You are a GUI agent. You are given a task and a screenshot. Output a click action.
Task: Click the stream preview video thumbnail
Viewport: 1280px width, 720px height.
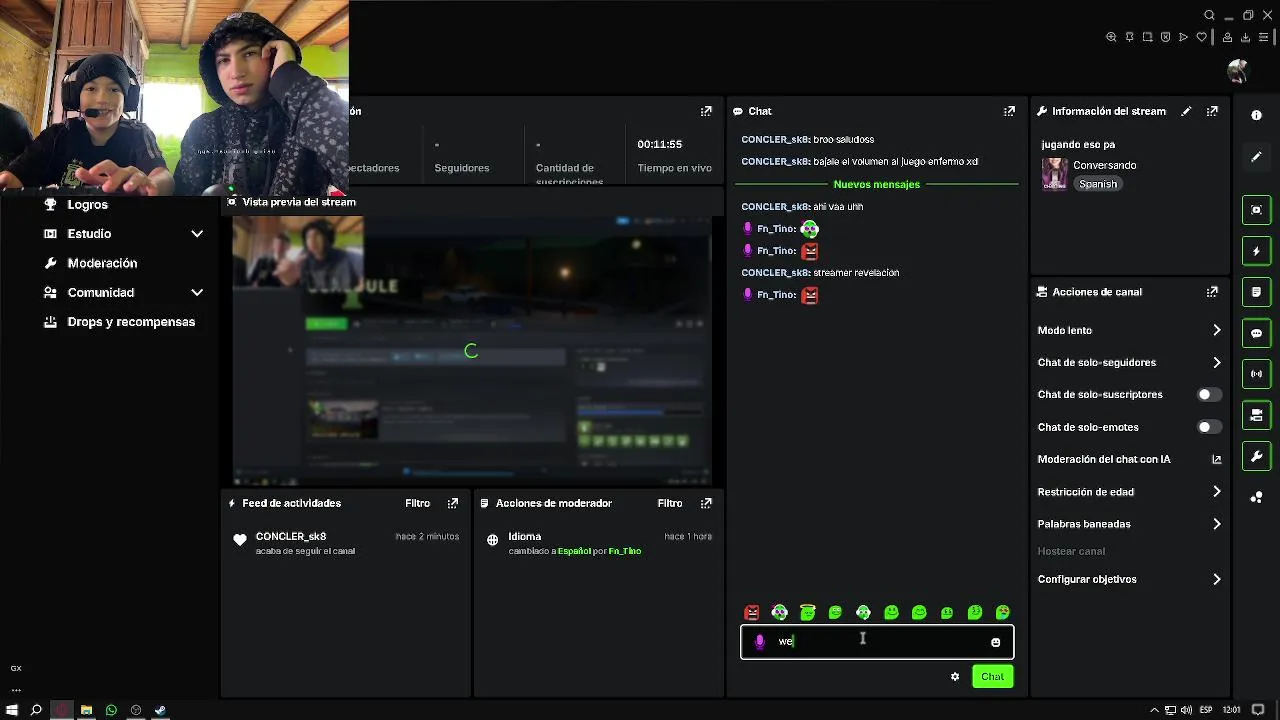(x=472, y=351)
